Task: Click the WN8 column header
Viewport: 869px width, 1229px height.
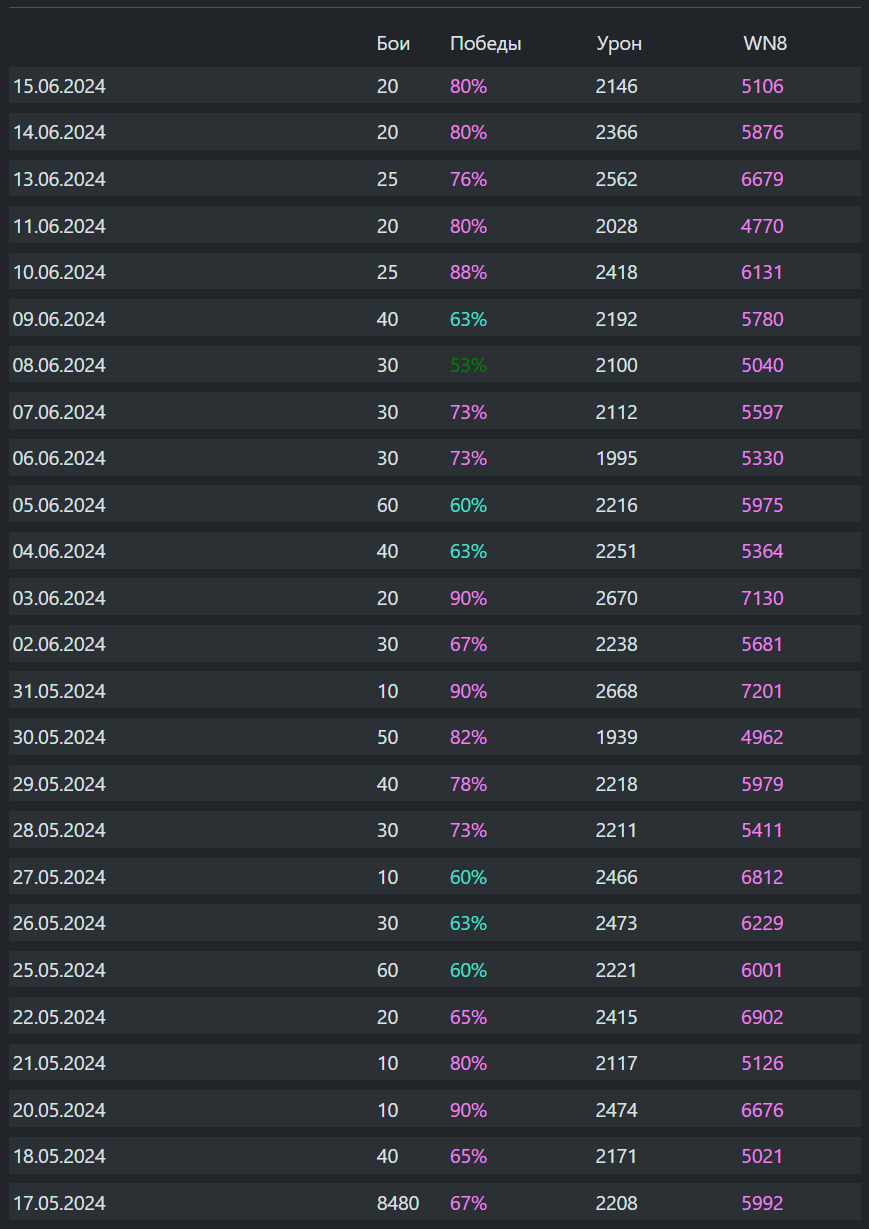Action: [x=765, y=43]
